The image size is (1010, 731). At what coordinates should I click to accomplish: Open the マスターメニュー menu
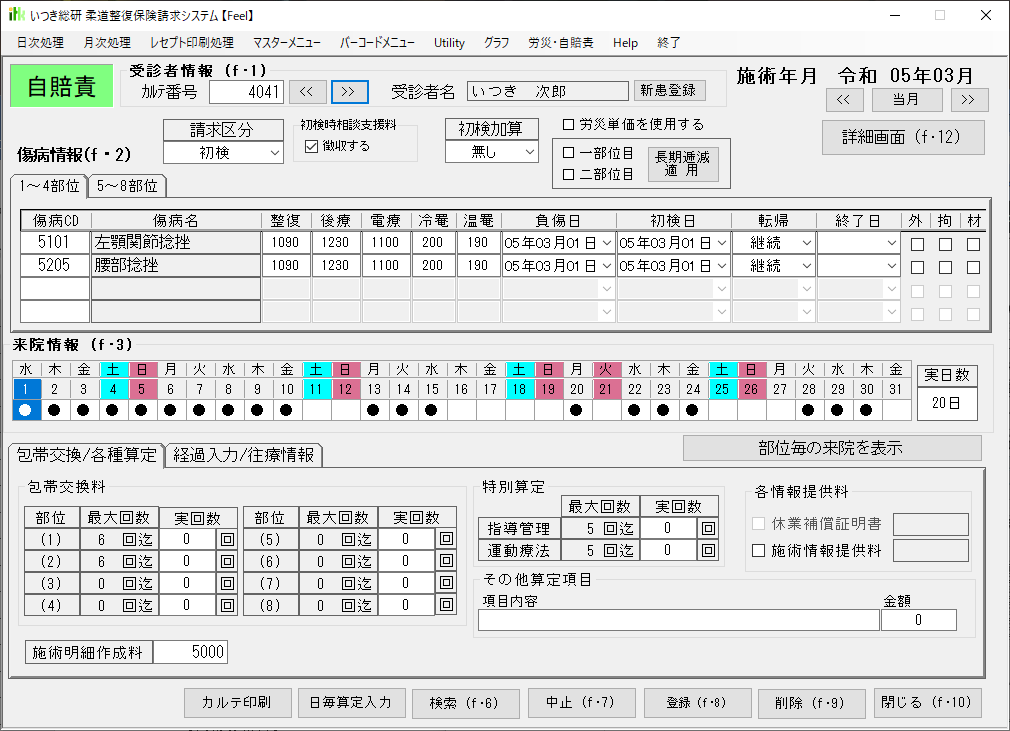click(286, 43)
